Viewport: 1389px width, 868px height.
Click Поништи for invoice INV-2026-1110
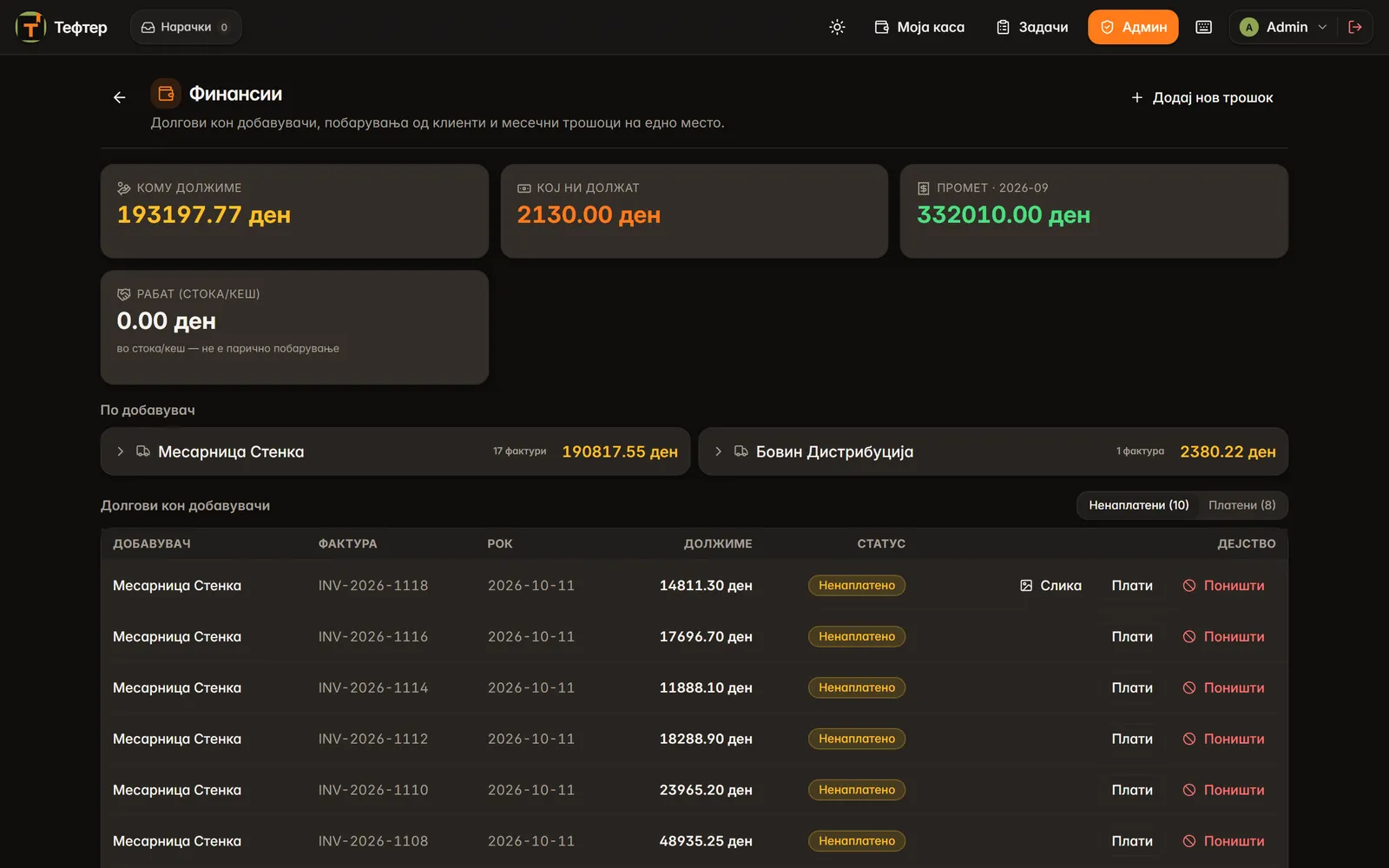coord(1223,791)
